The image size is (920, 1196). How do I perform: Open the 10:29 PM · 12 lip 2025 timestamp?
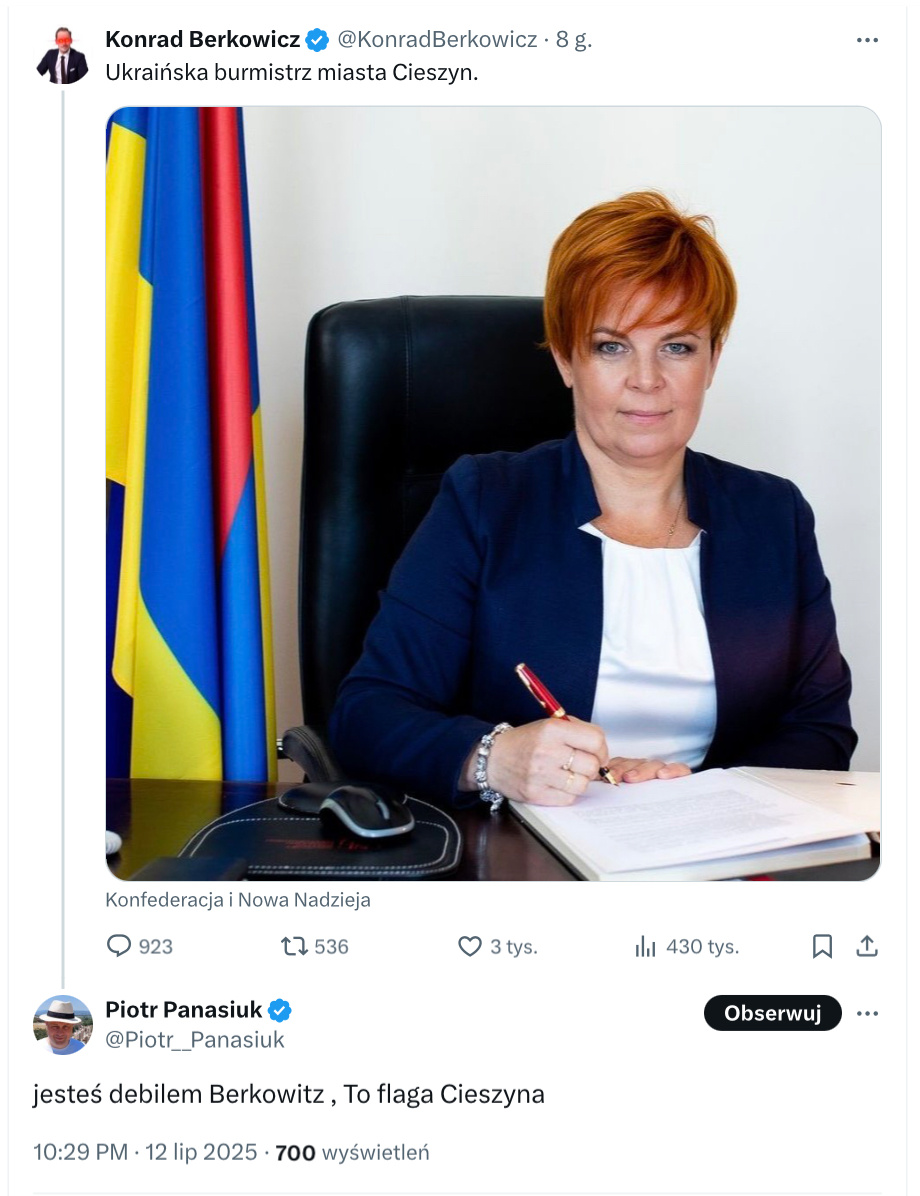click(x=145, y=1152)
